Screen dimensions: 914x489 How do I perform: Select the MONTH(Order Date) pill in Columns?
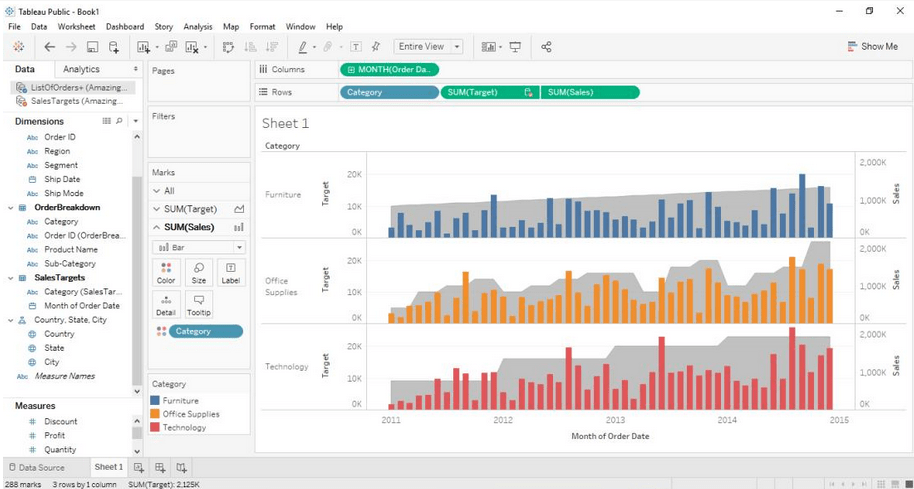coord(389,69)
